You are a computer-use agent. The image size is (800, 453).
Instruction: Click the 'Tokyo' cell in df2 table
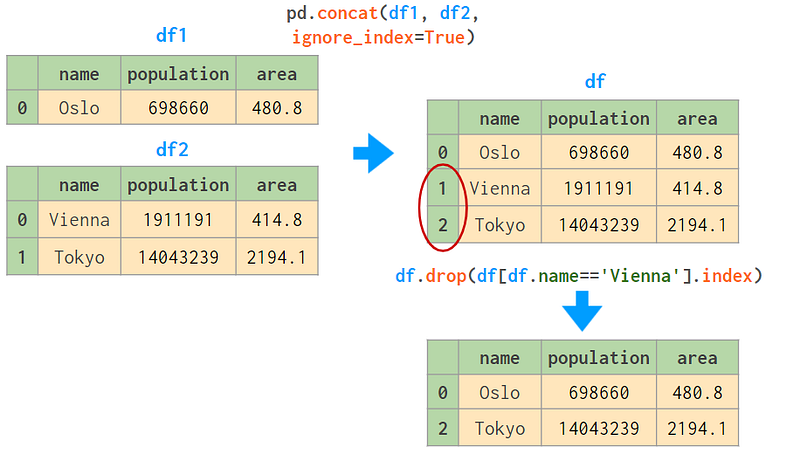(x=79, y=257)
